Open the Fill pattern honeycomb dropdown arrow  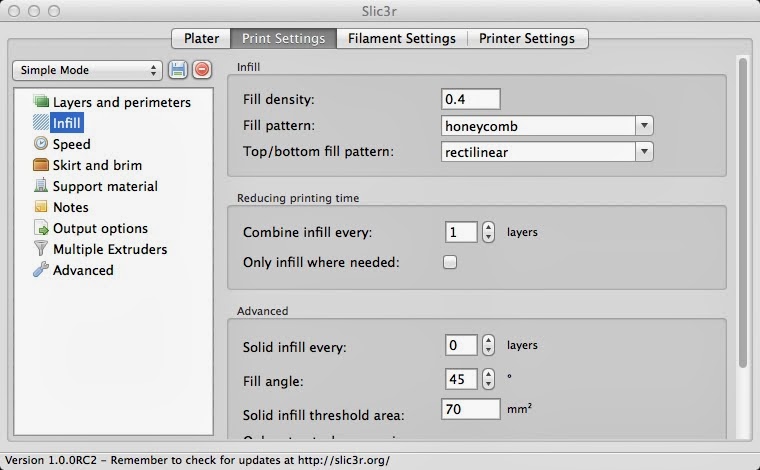pos(644,126)
